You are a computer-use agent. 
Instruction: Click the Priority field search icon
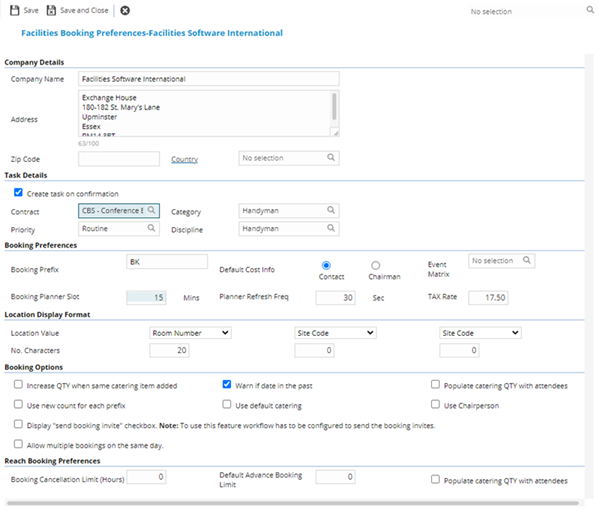(x=152, y=228)
